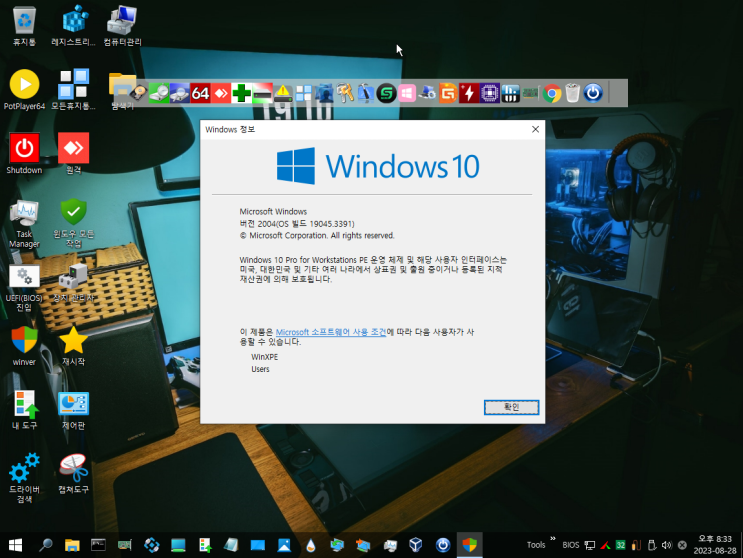Open the 장치 관리자 desktop icon

tap(73, 283)
